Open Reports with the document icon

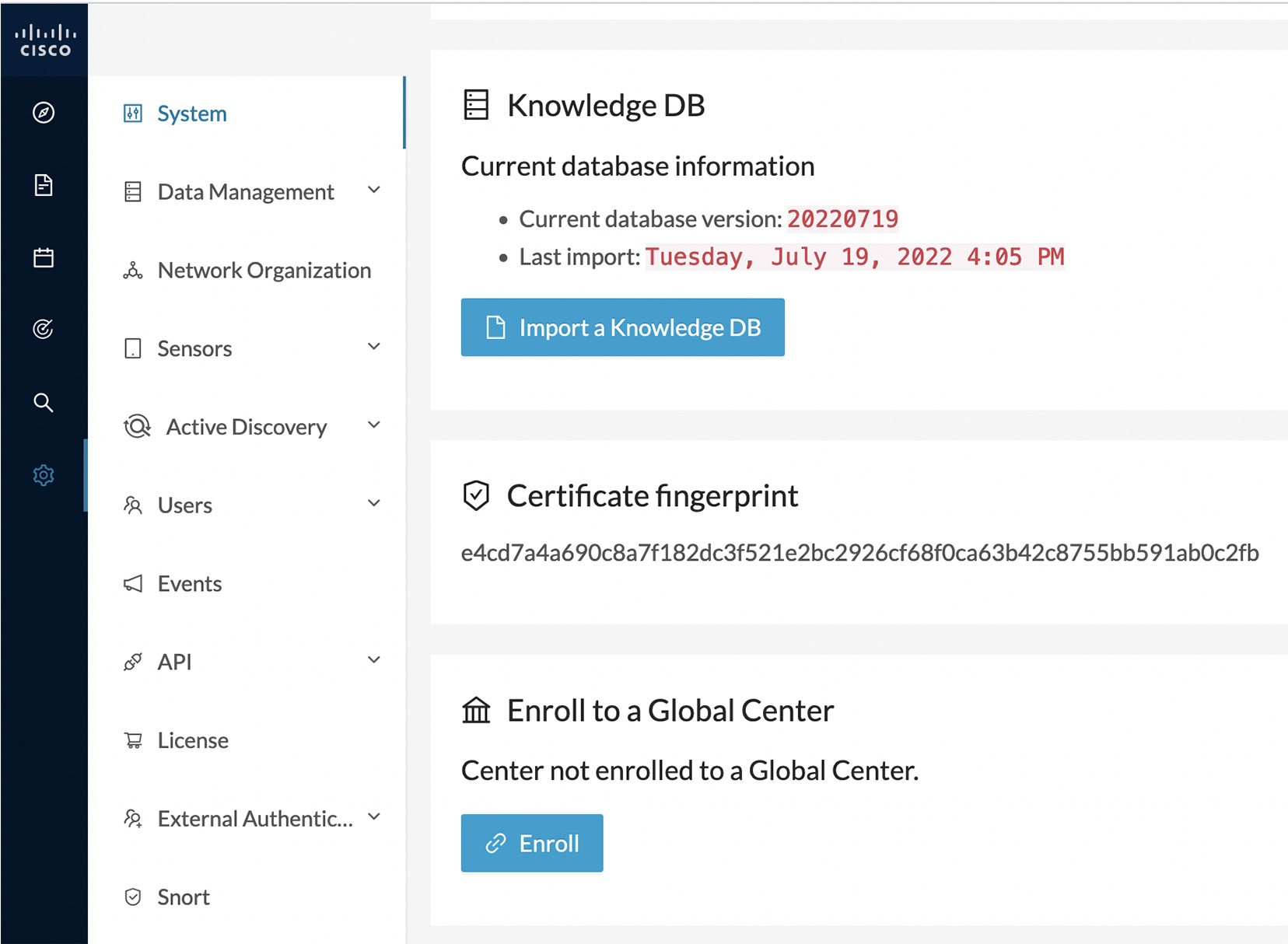click(x=43, y=185)
